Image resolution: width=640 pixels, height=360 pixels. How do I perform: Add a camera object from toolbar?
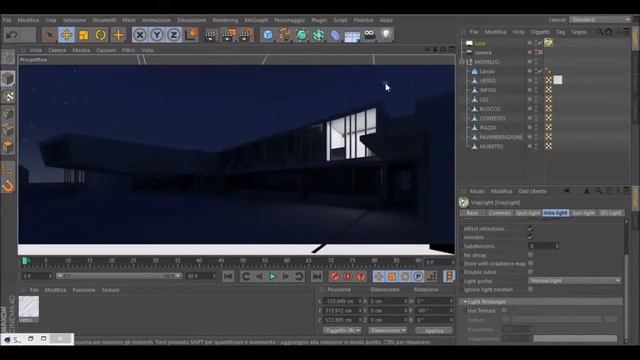369,35
